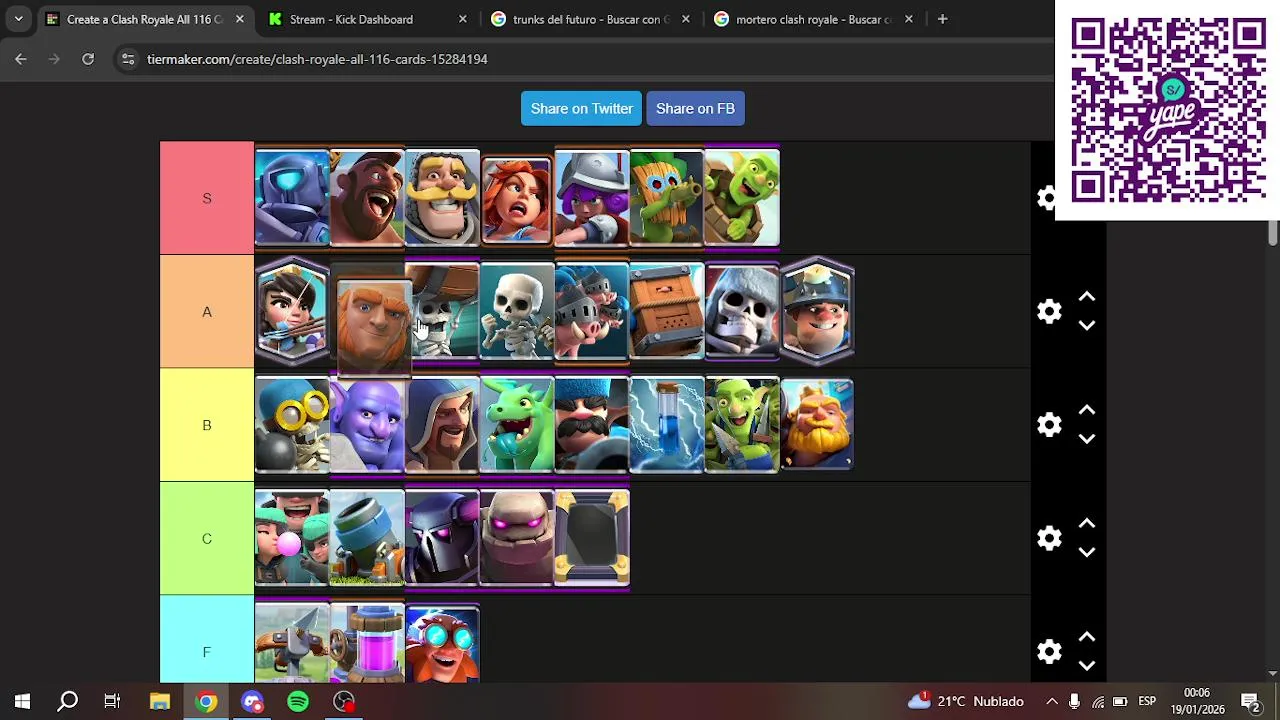Open a new browser tab
The height and width of the screenshot is (720, 1280).
point(942,19)
